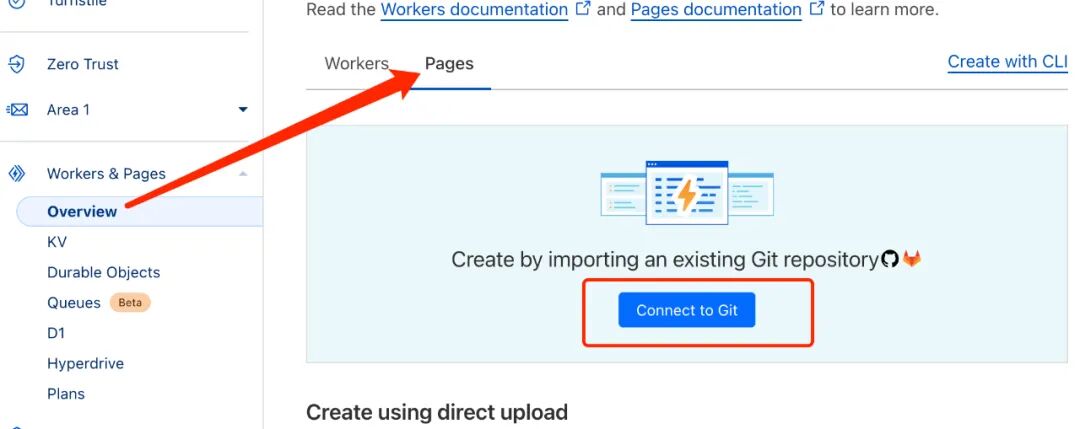Click the Beta badge next to Queues
Screen dimensions: 1080x429
pyautogui.click(x=130, y=302)
